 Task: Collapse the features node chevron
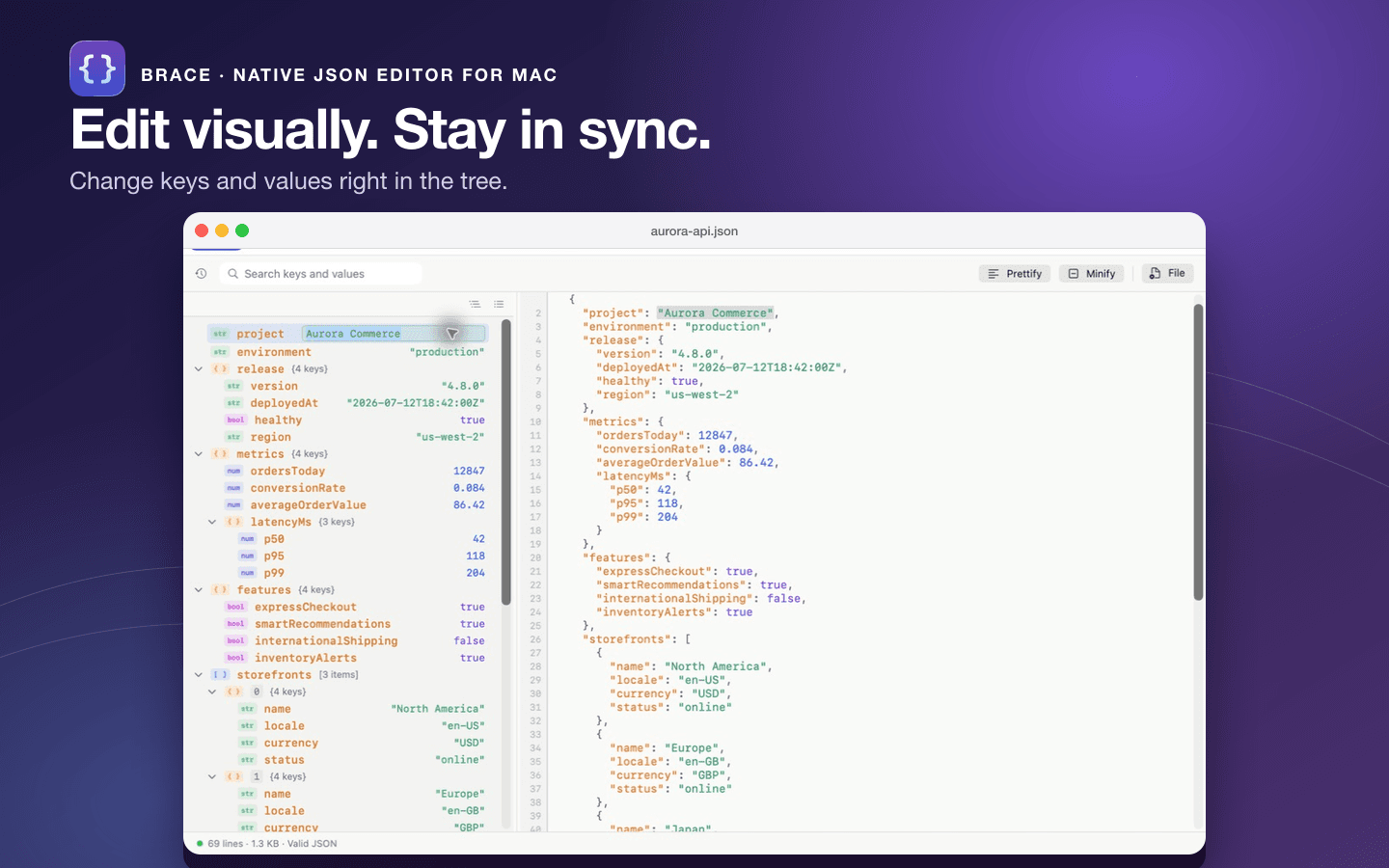point(199,590)
